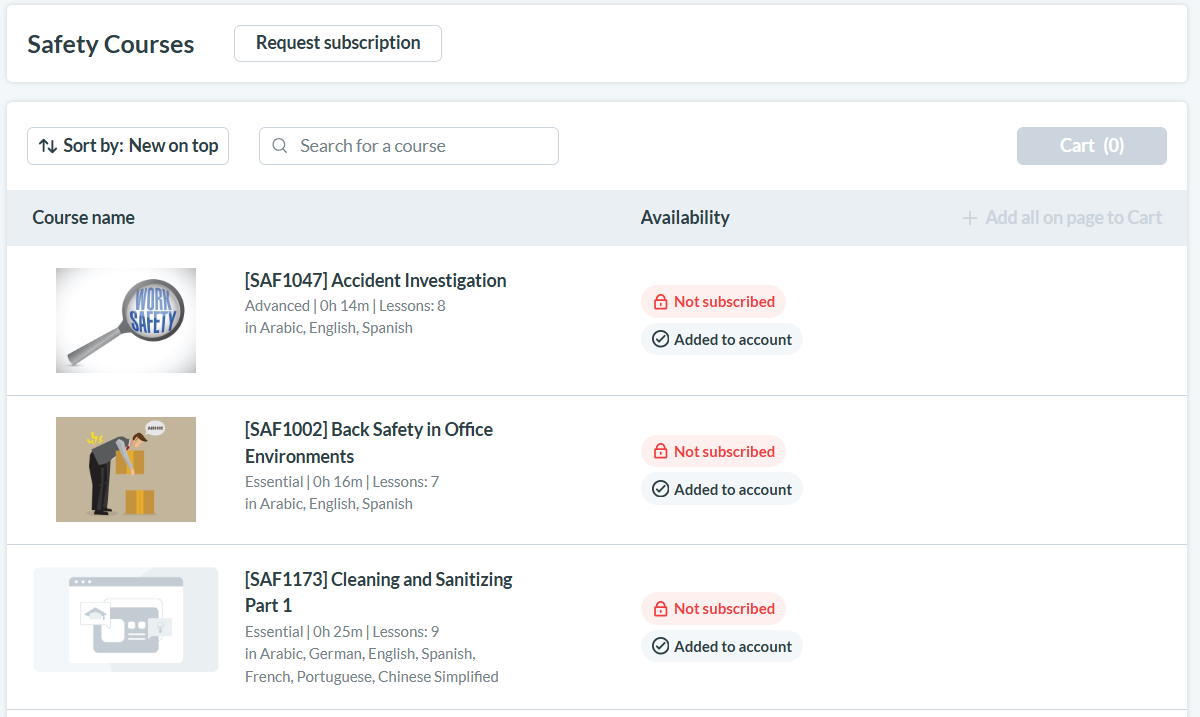This screenshot has height=717, width=1200.
Task: Click the Back Safety lifting boxes thumbnail
Action: tap(126, 470)
